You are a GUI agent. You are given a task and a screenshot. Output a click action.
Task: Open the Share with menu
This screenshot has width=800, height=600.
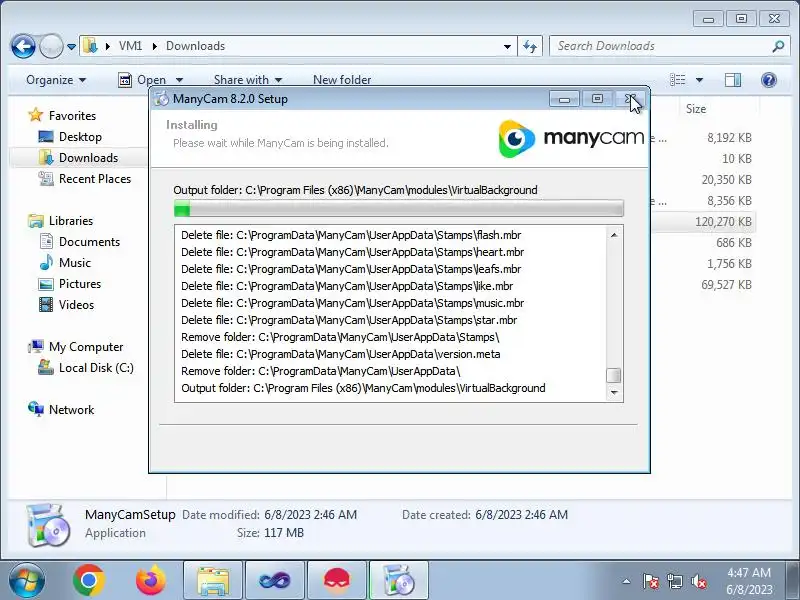247,80
